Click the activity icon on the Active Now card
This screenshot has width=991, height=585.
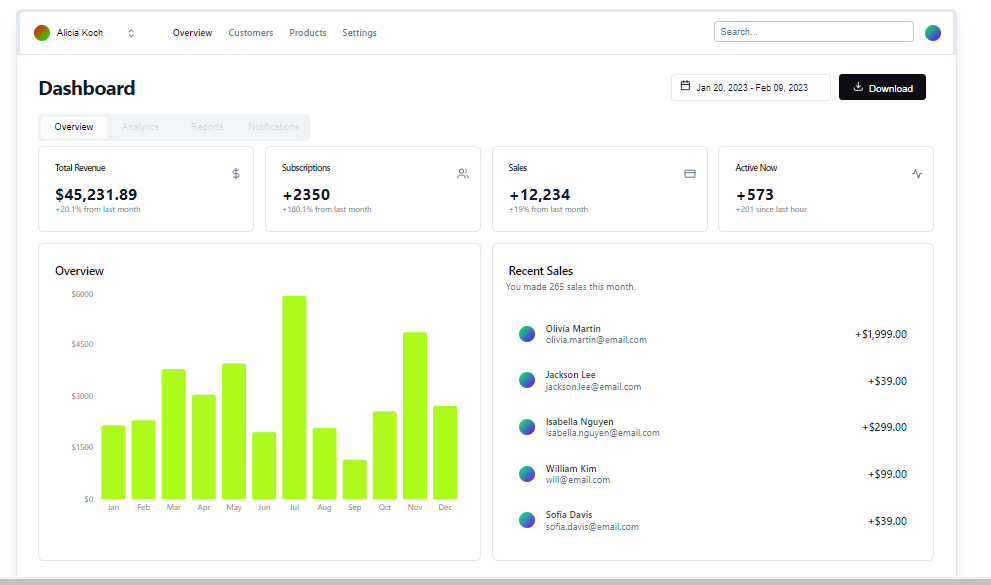917,173
